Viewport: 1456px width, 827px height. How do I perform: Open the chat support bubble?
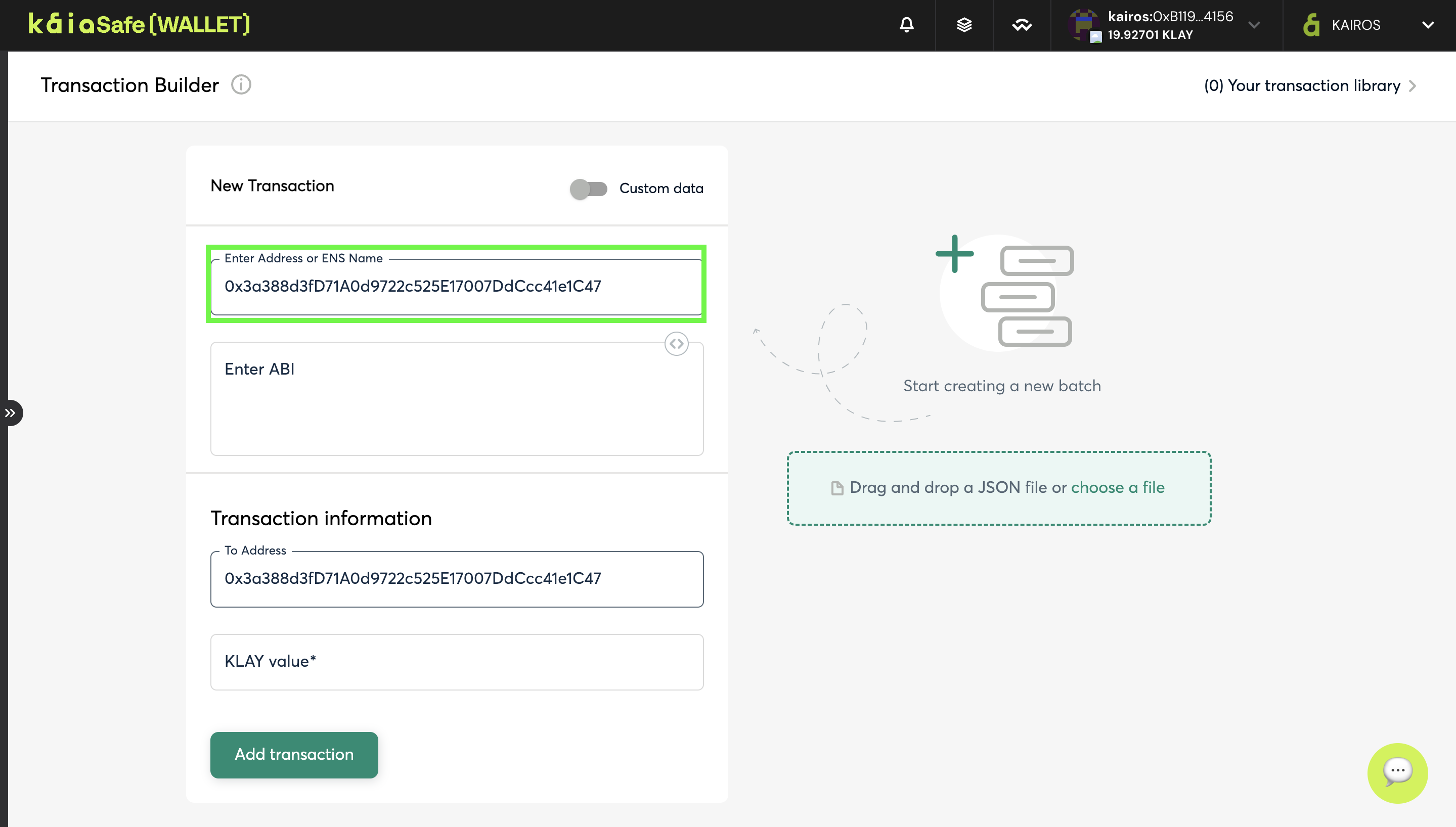[x=1397, y=772]
